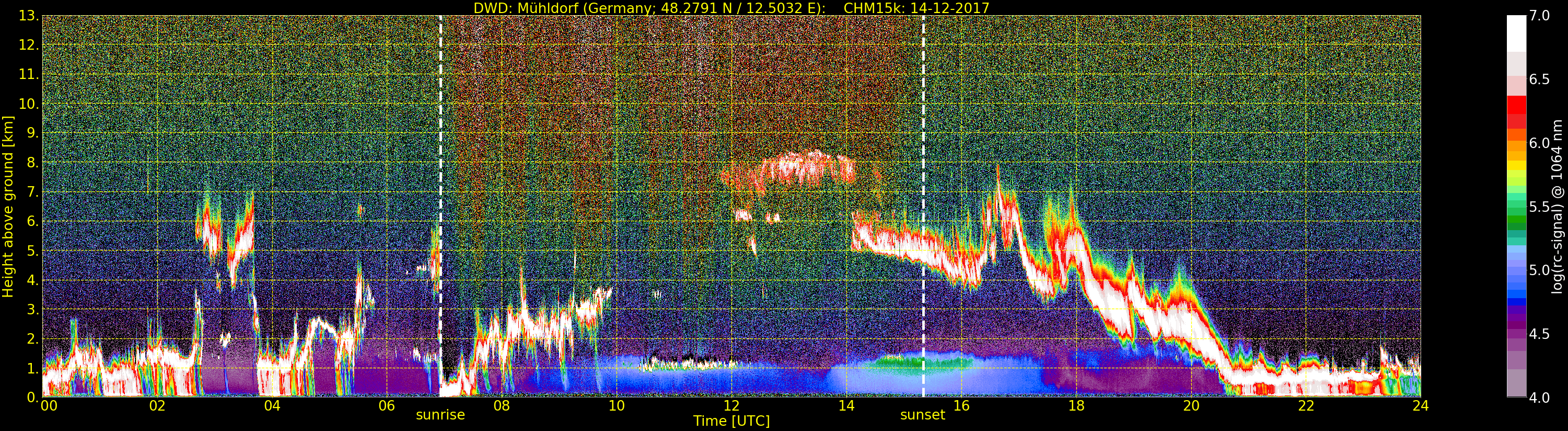
Task: Click the plot title naming Mühldorf station
Action: tap(731, 8)
